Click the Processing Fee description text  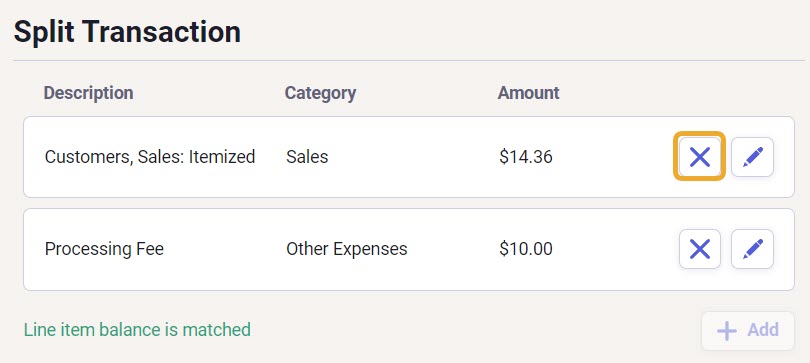pos(104,249)
